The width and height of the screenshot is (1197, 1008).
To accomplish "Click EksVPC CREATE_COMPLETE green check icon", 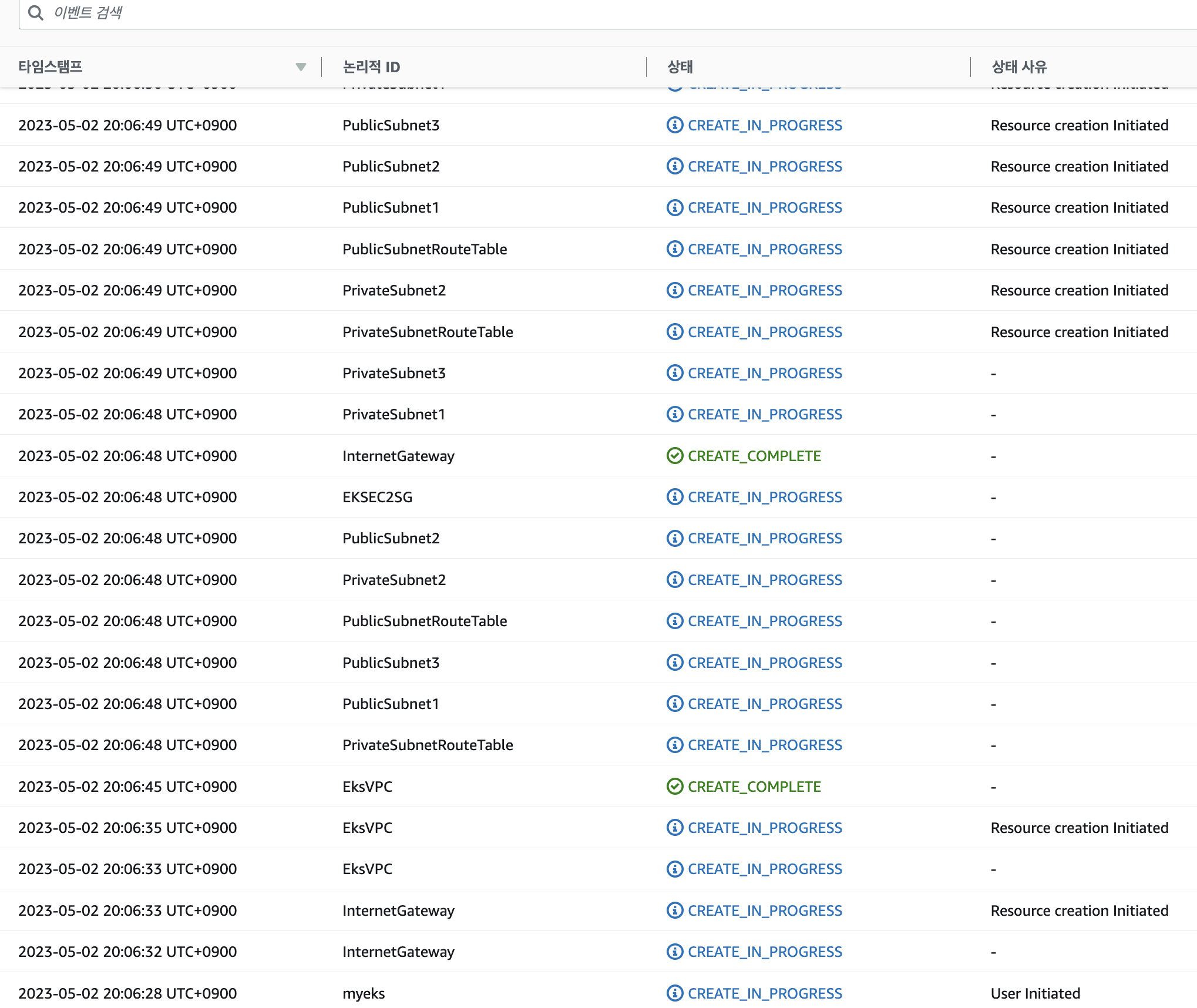I will (x=675, y=787).
